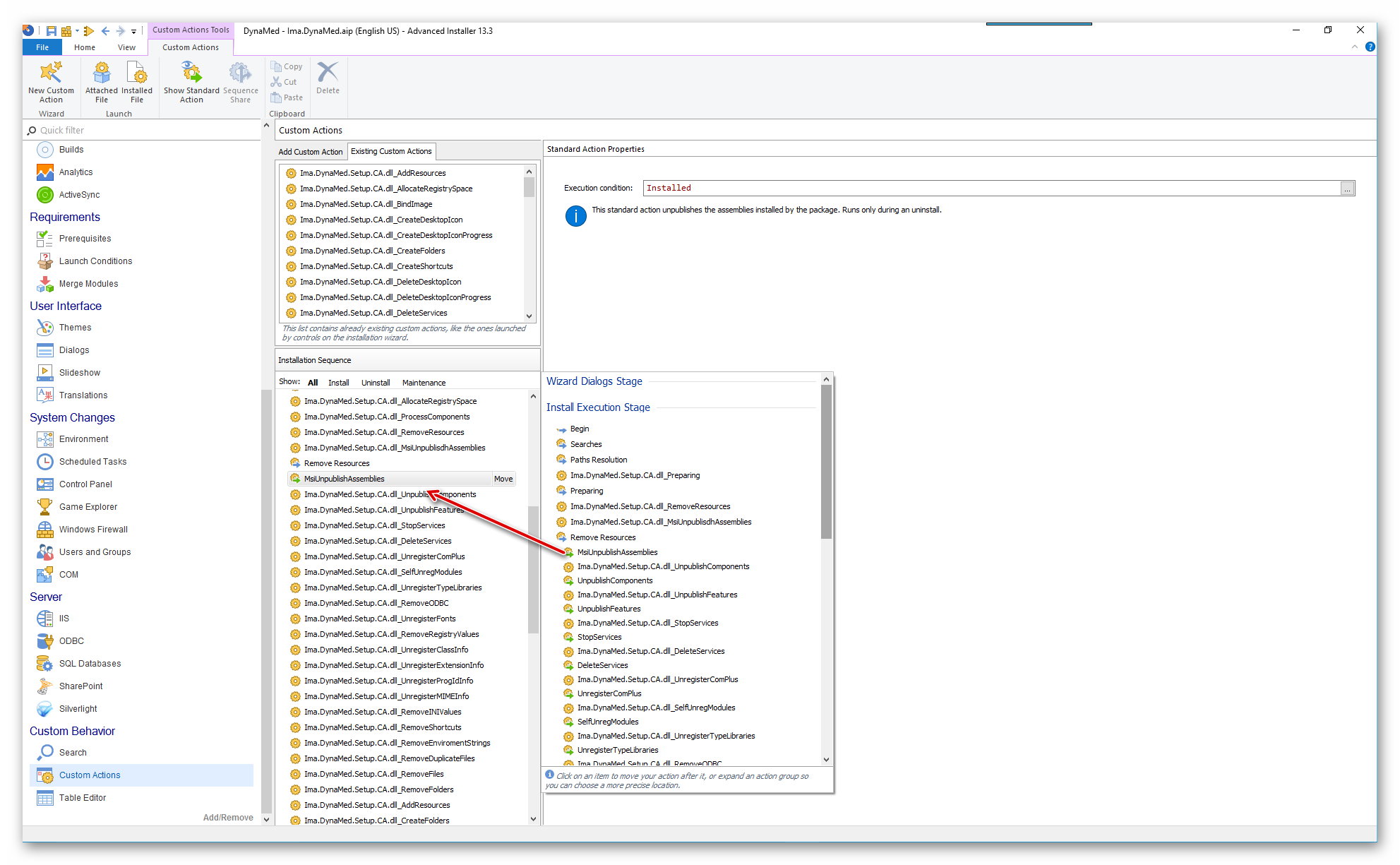Open quick access toolbar customize dropdown
The image size is (1400, 865).
[133, 31]
